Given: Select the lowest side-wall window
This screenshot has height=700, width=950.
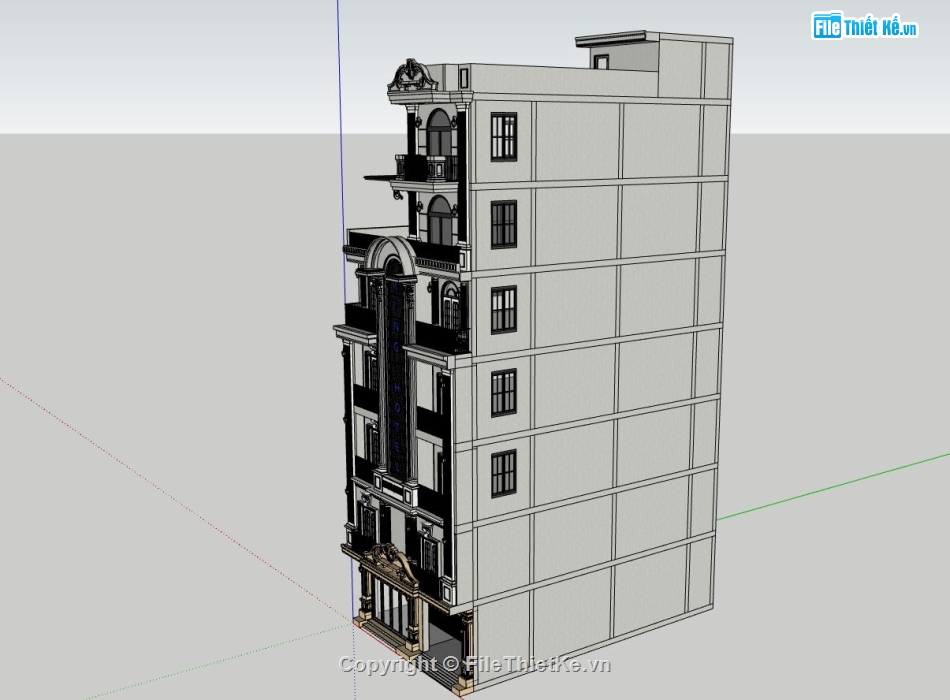Looking at the screenshot, I should pos(503,474).
